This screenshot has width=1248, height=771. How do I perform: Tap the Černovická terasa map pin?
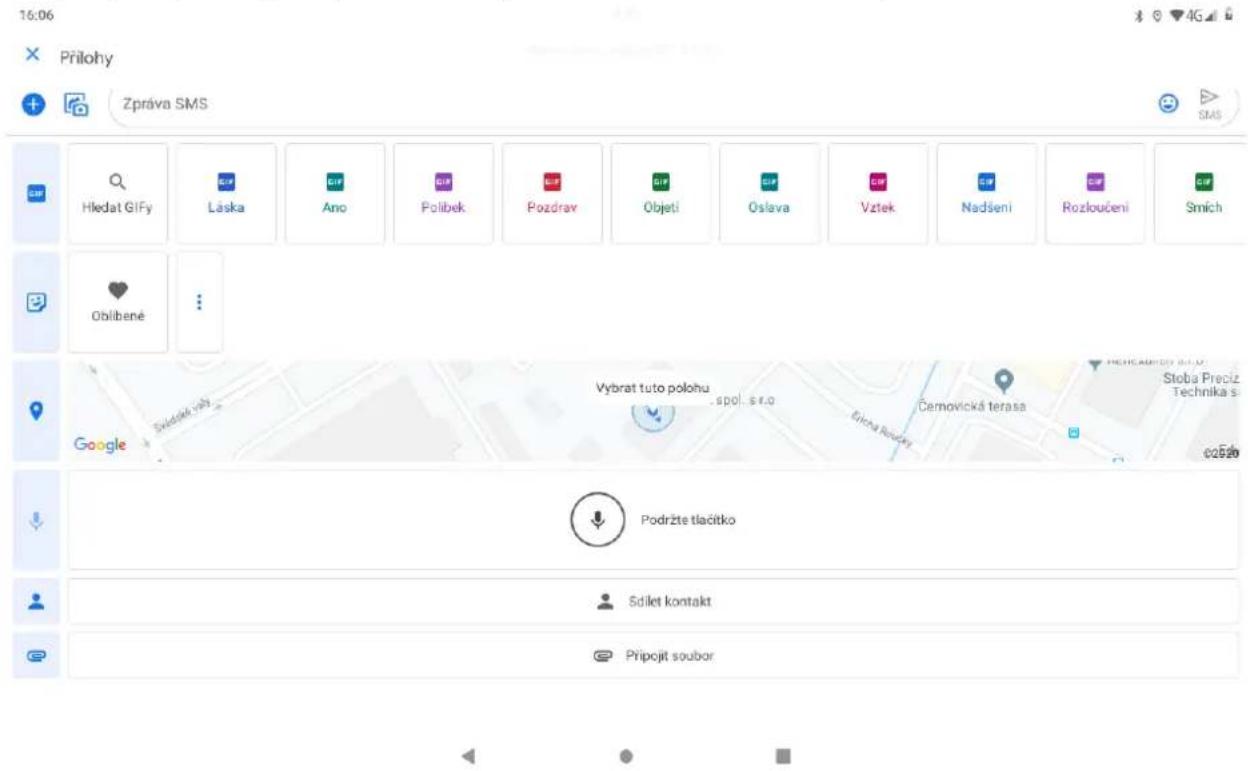click(x=1006, y=380)
